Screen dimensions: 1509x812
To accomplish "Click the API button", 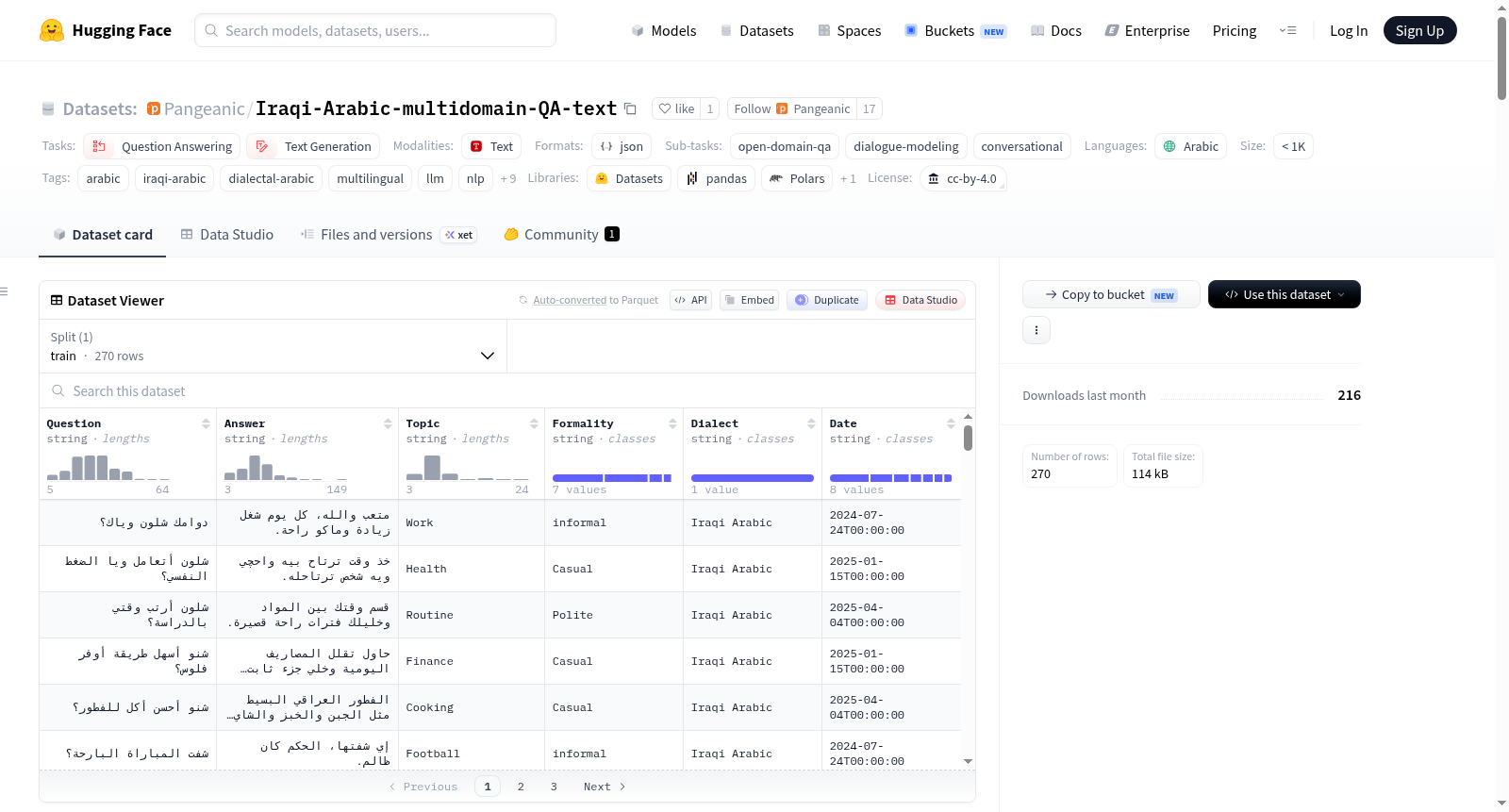I will pyautogui.click(x=690, y=300).
